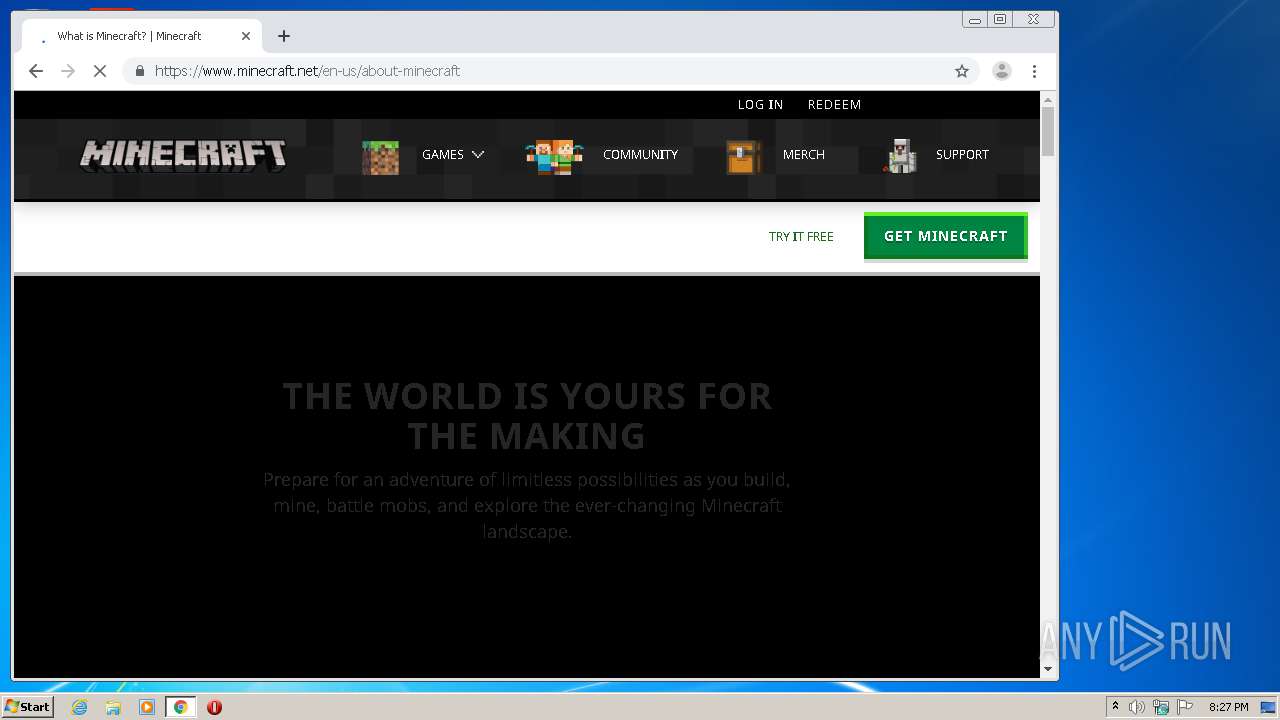Click the 8:27 PM clock

click(x=1229, y=707)
